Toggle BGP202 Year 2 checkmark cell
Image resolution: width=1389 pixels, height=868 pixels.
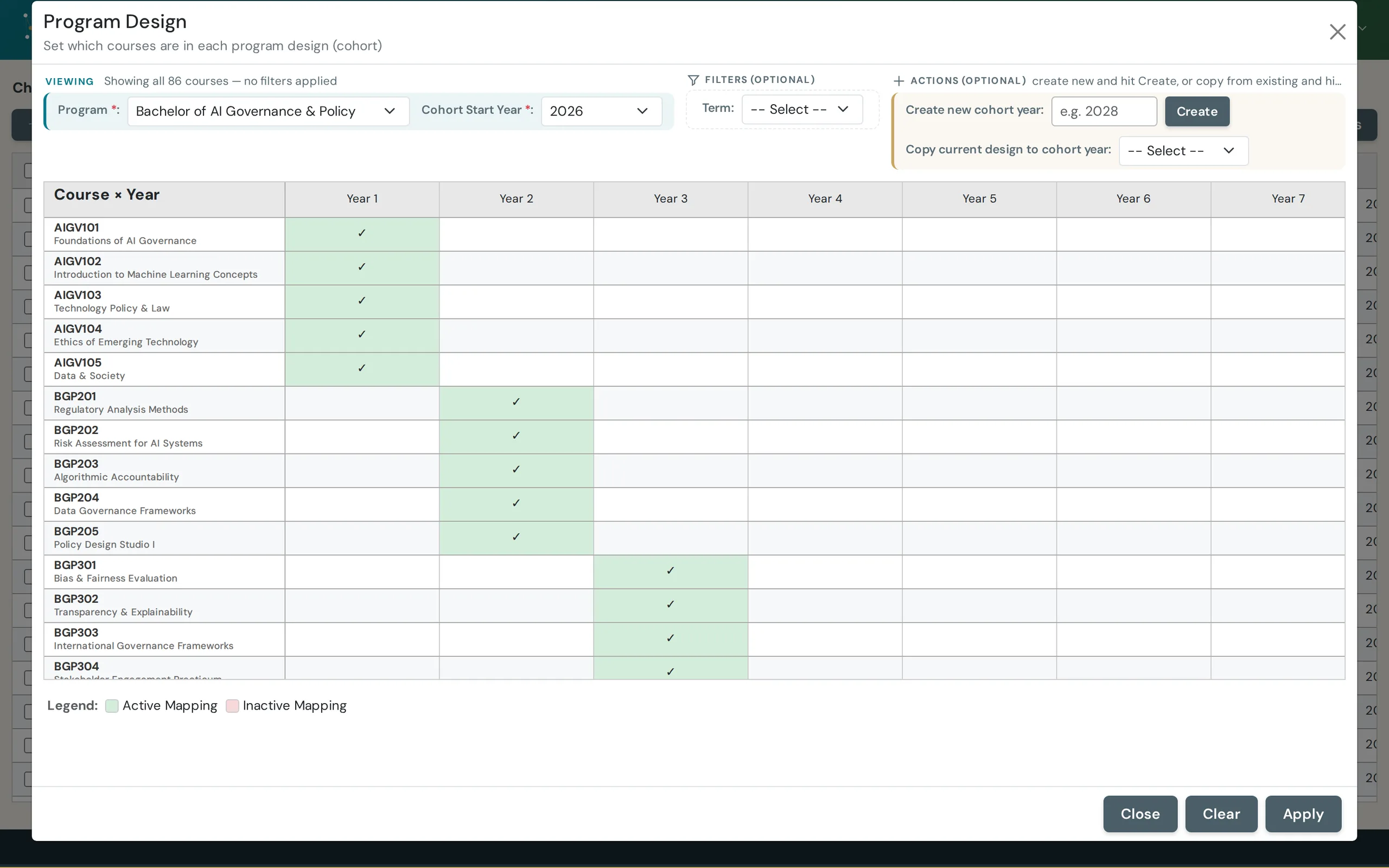(x=517, y=437)
